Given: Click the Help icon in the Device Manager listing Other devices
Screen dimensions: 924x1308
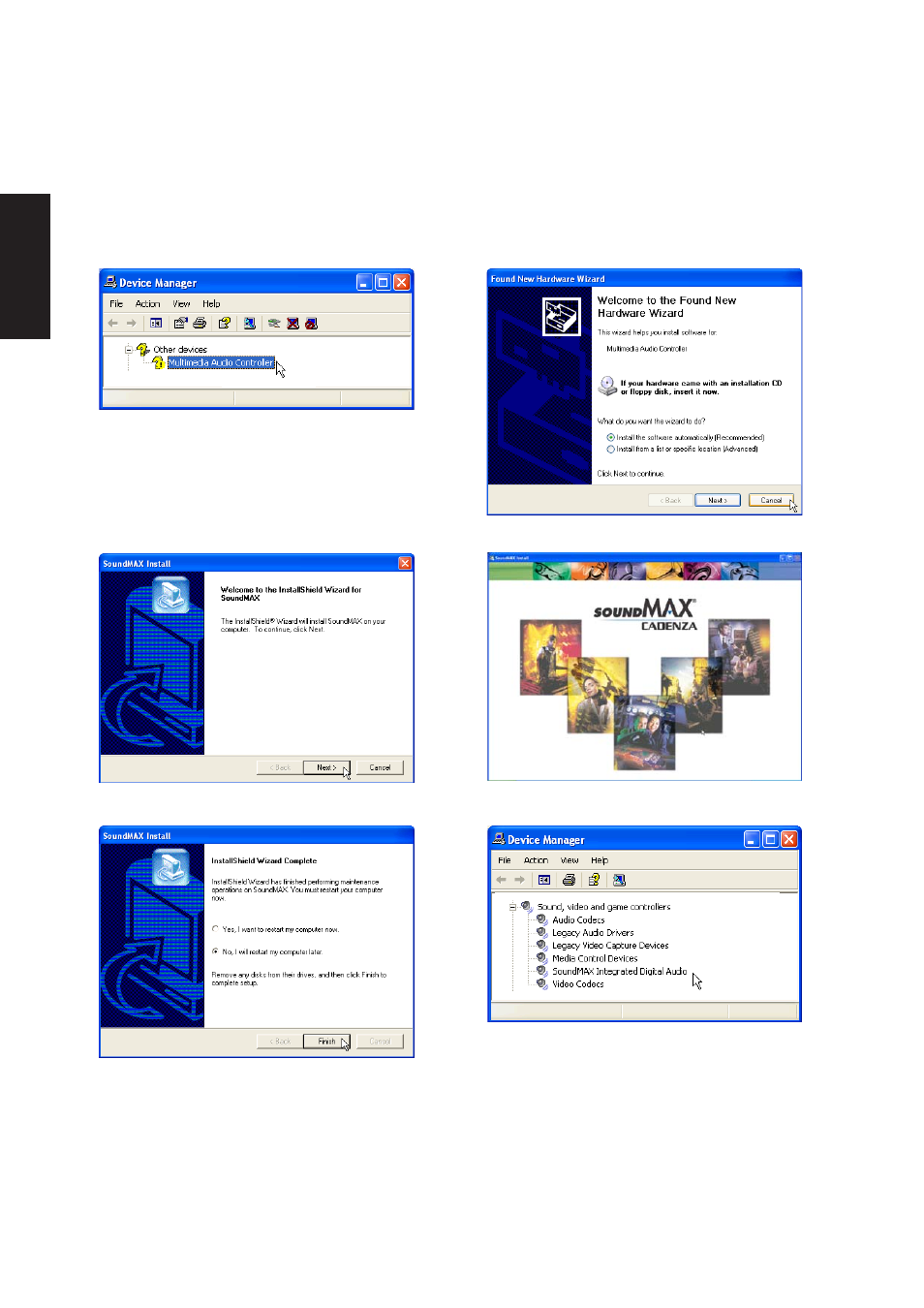Looking at the screenshot, I should tap(225, 324).
